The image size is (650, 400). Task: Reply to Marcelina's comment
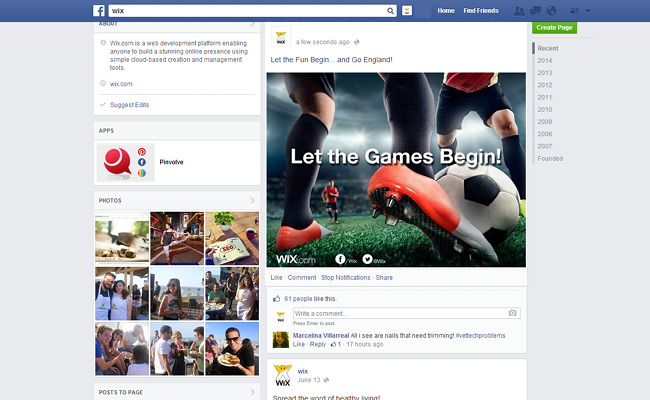(318, 344)
